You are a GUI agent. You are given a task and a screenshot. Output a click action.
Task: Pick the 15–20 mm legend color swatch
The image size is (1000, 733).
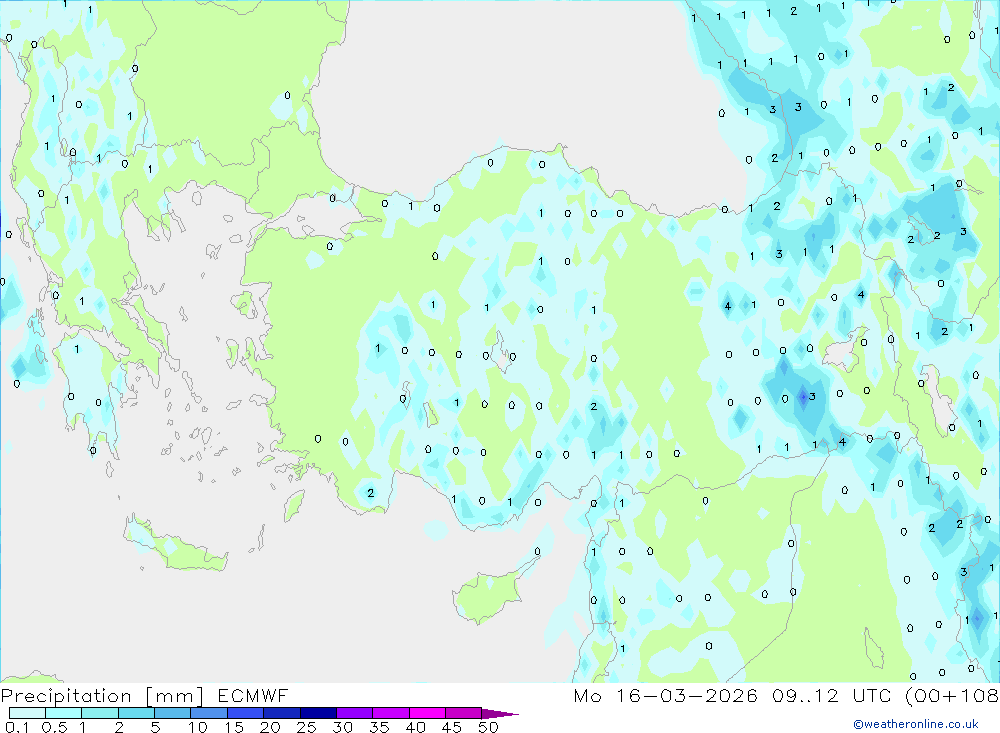(x=246, y=713)
